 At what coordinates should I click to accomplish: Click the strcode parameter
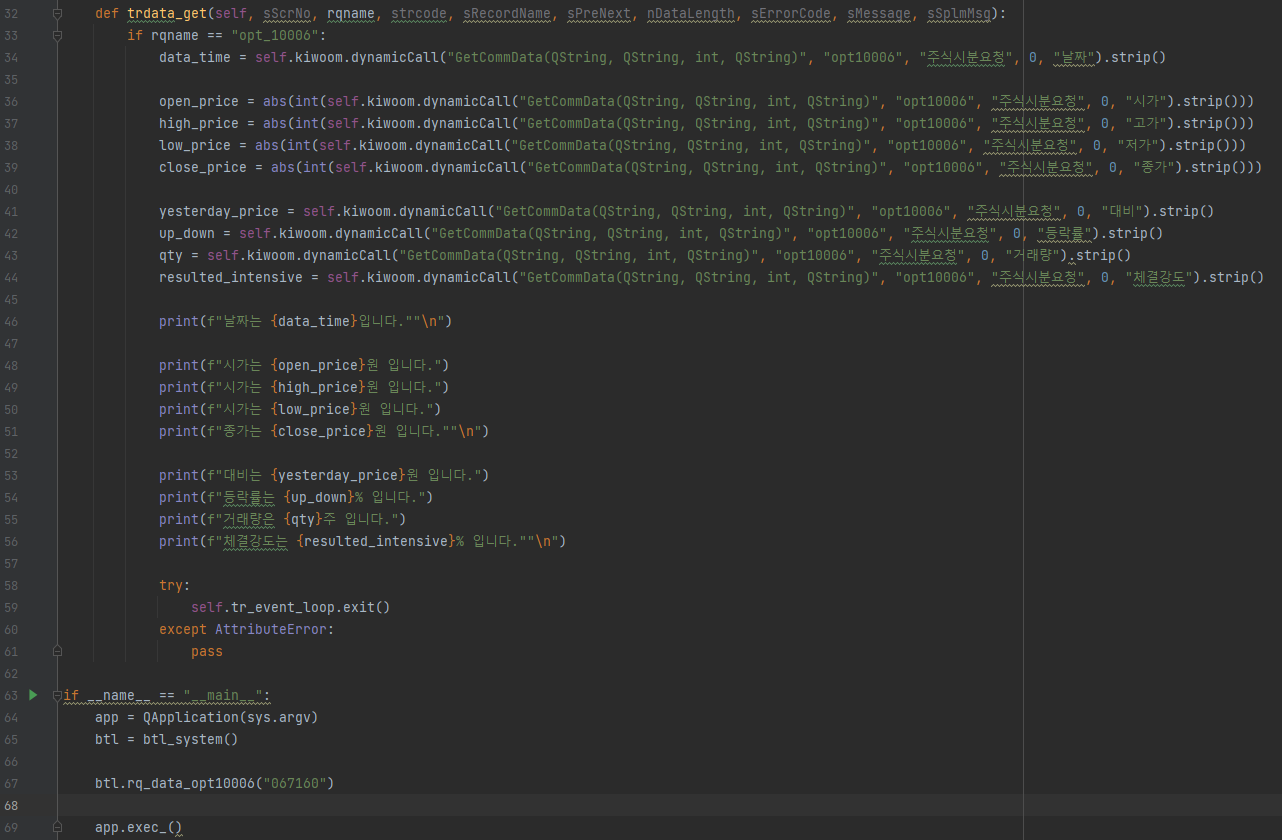pyautogui.click(x=419, y=14)
